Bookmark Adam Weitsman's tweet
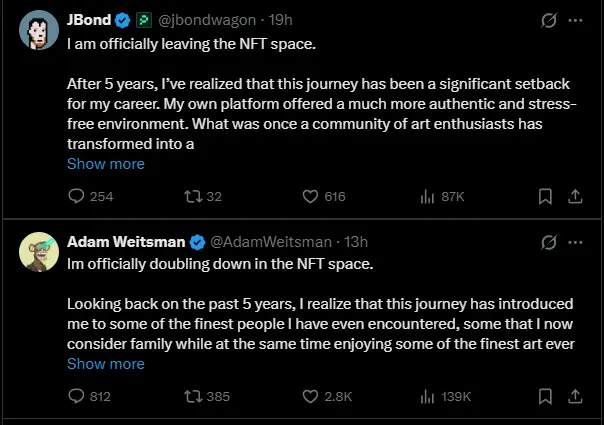 pyautogui.click(x=545, y=396)
